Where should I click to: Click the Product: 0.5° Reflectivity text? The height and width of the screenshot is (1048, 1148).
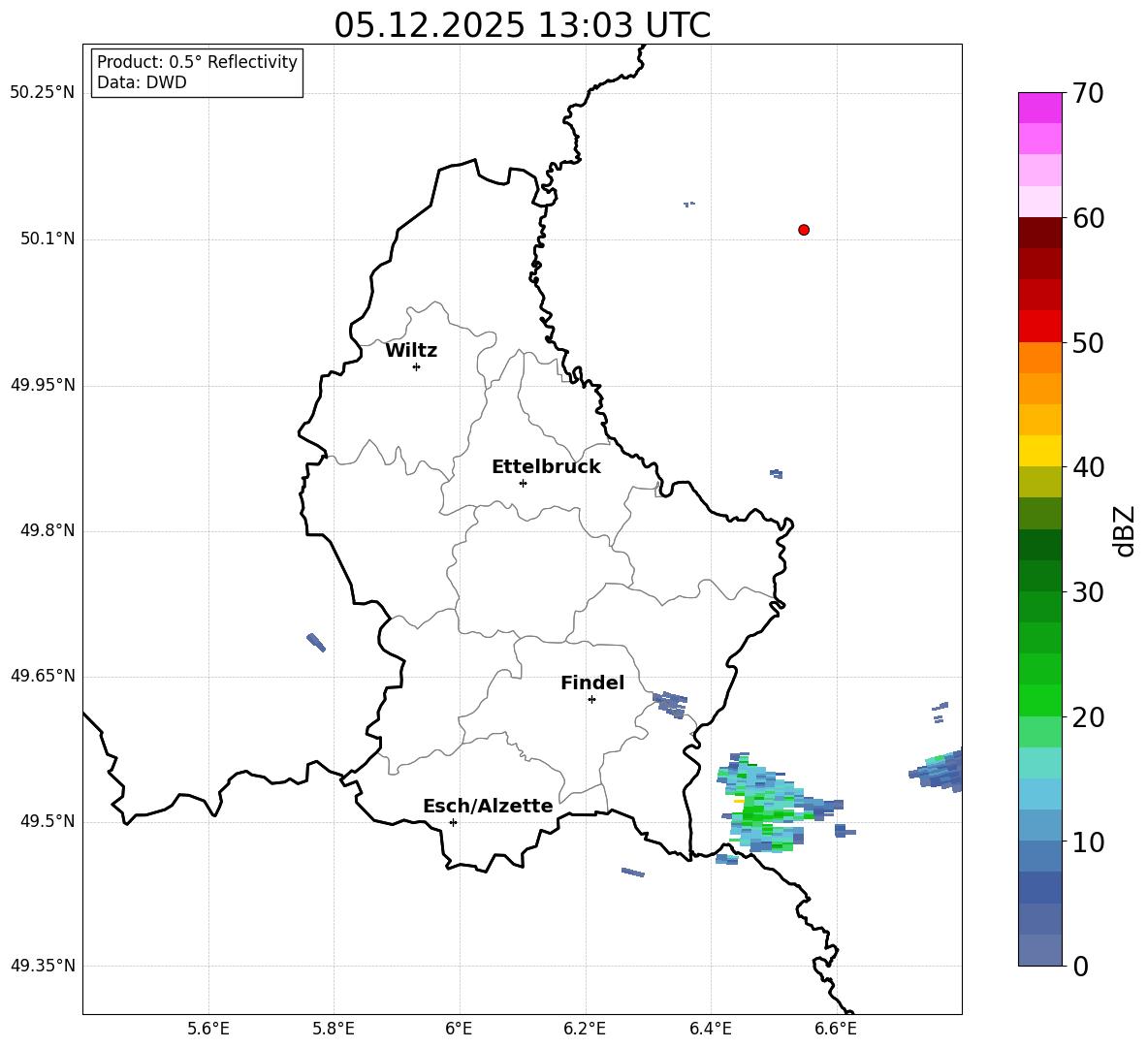(197, 62)
